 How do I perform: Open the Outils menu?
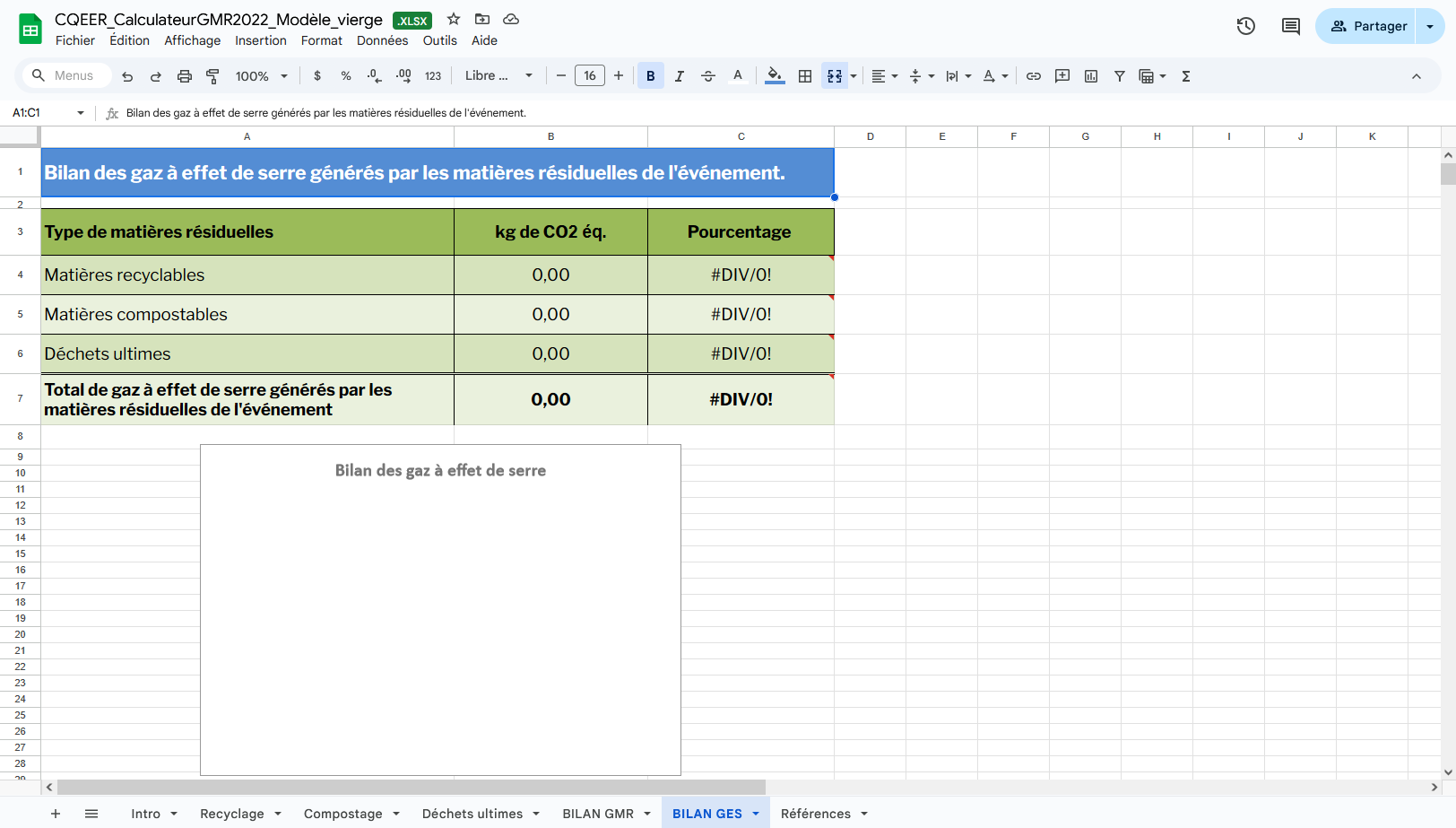click(440, 40)
